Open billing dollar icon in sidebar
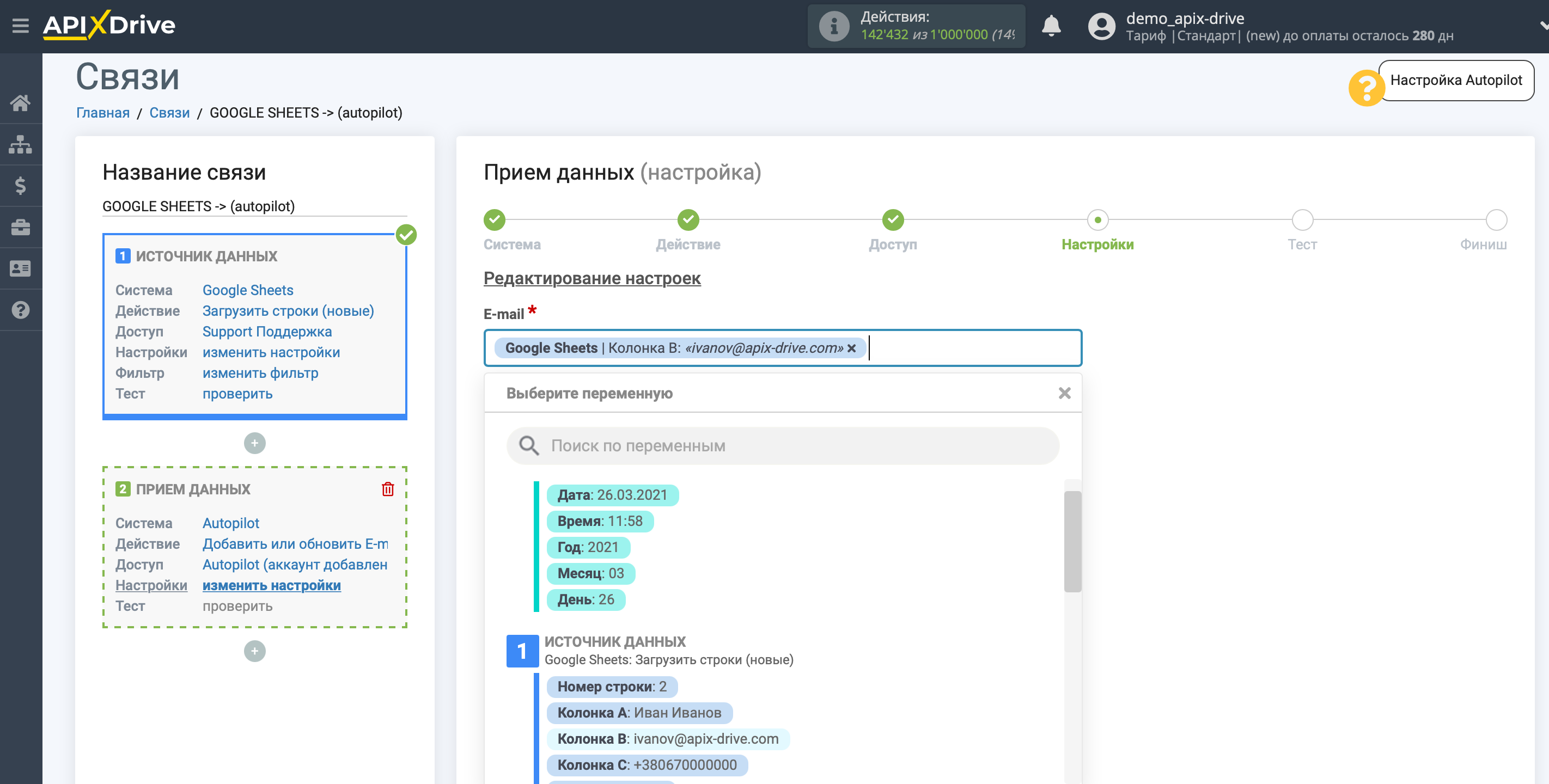Viewport: 1549px width, 784px height. coord(21,186)
